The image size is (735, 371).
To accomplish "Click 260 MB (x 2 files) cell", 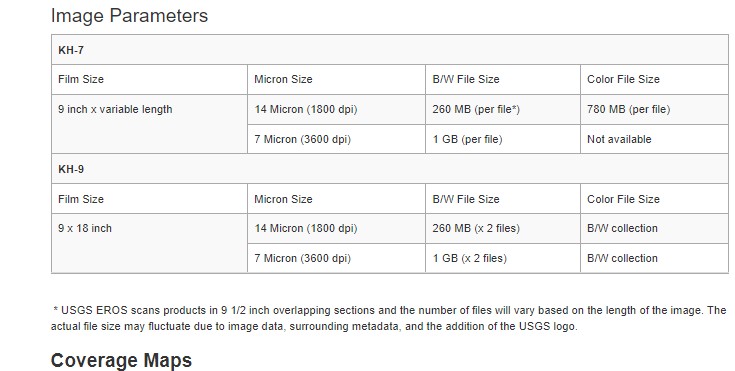I will point(503,228).
